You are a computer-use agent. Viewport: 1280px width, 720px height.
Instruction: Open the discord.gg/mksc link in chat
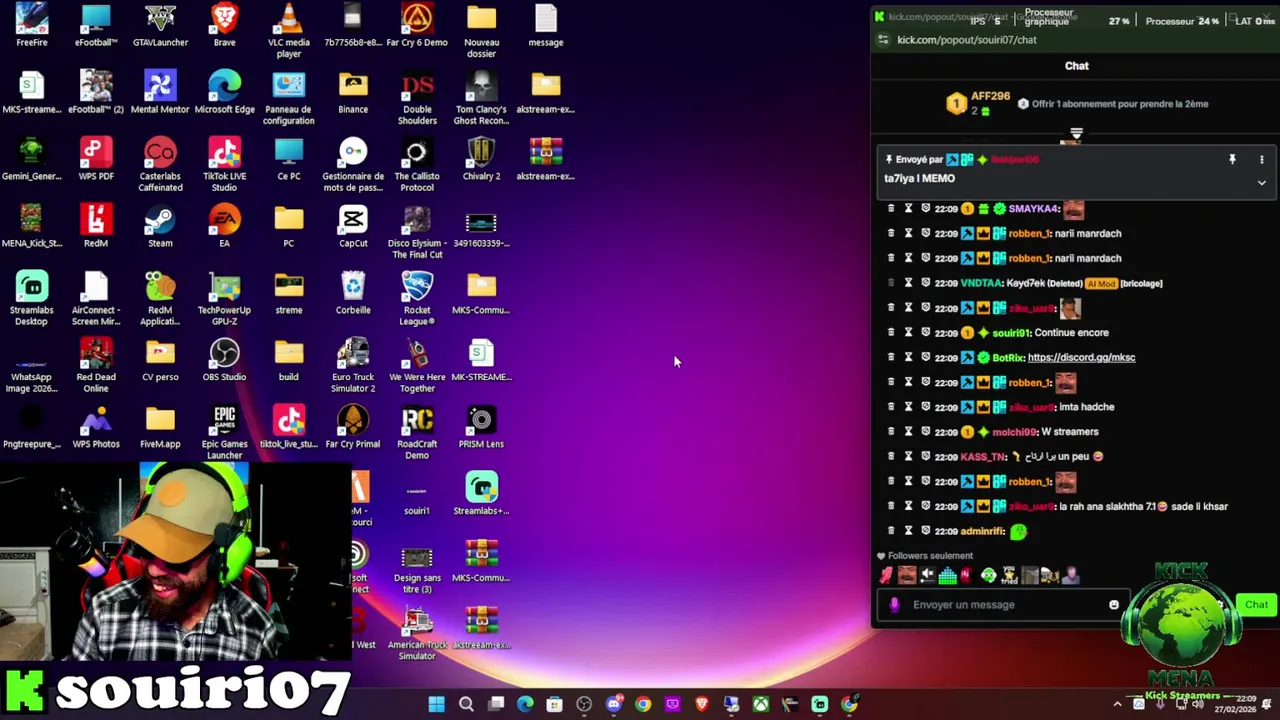point(1081,357)
